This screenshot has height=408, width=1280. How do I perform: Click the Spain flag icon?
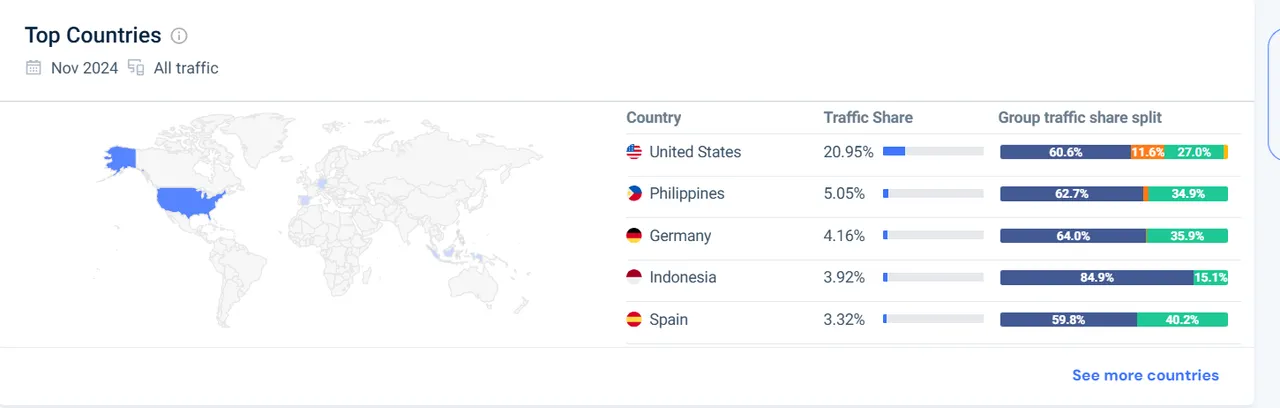(x=634, y=320)
